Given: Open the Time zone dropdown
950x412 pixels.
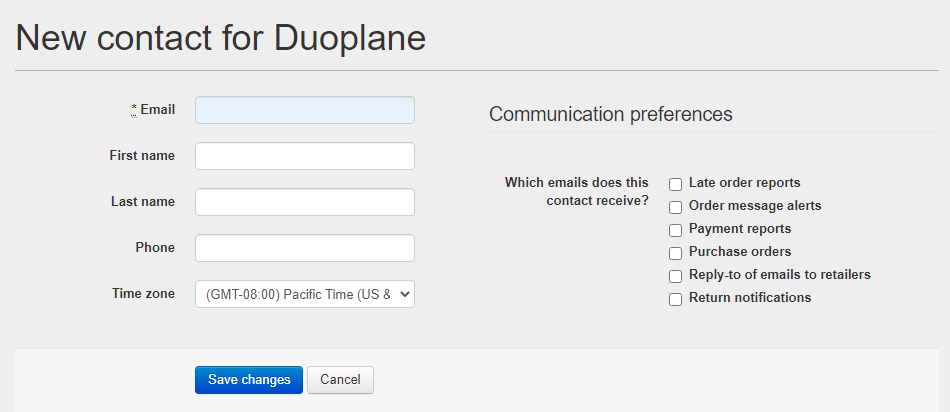Looking at the screenshot, I should 305,294.
